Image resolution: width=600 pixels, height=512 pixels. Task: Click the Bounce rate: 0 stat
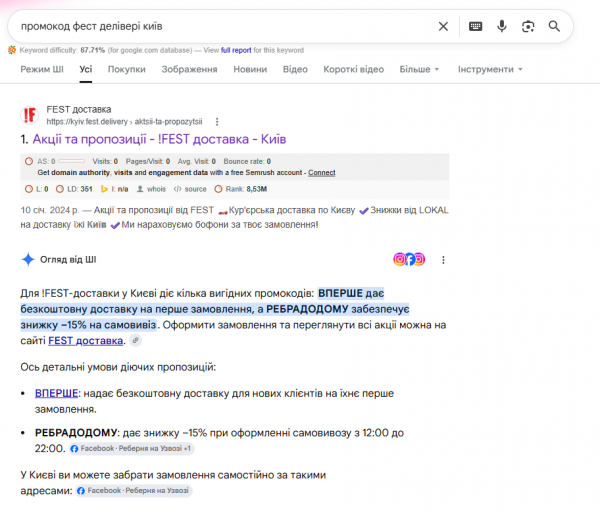click(247, 161)
